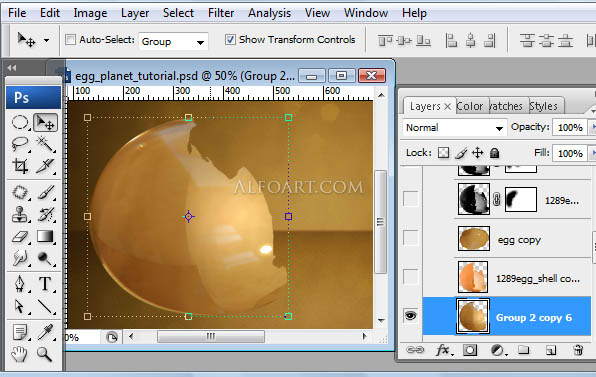The image size is (596, 377).
Task: Select the Pen tool
Action: coord(20,284)
